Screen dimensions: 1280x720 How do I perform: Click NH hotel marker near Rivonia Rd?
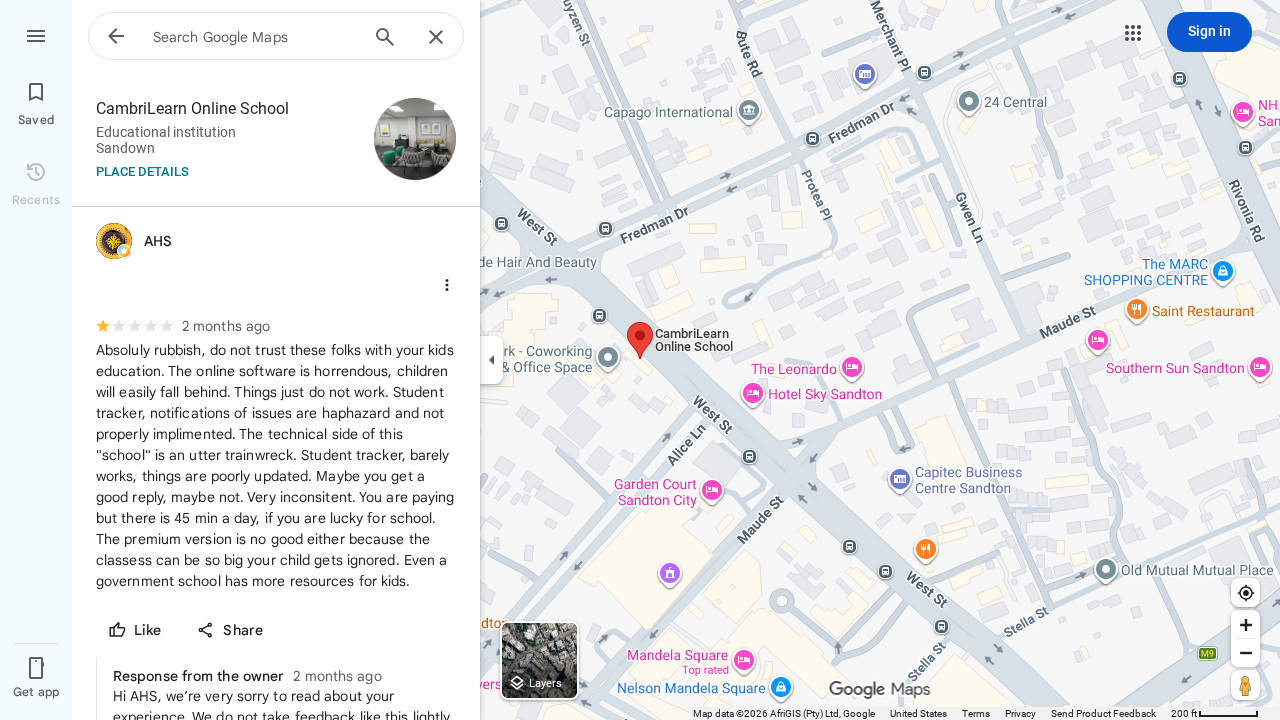(x=1242, y=112)
